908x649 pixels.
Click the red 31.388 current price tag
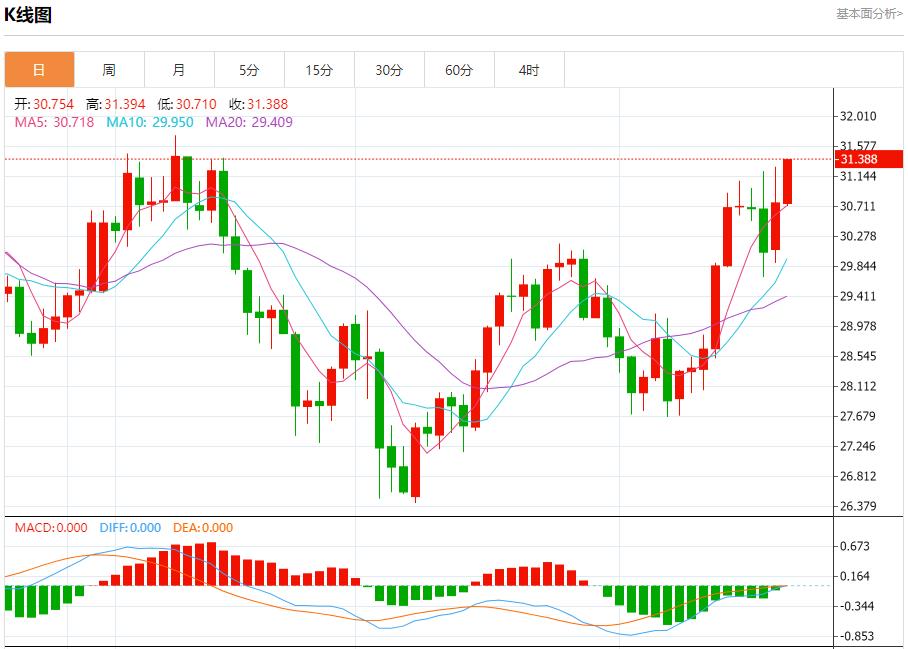coord(868,160)
